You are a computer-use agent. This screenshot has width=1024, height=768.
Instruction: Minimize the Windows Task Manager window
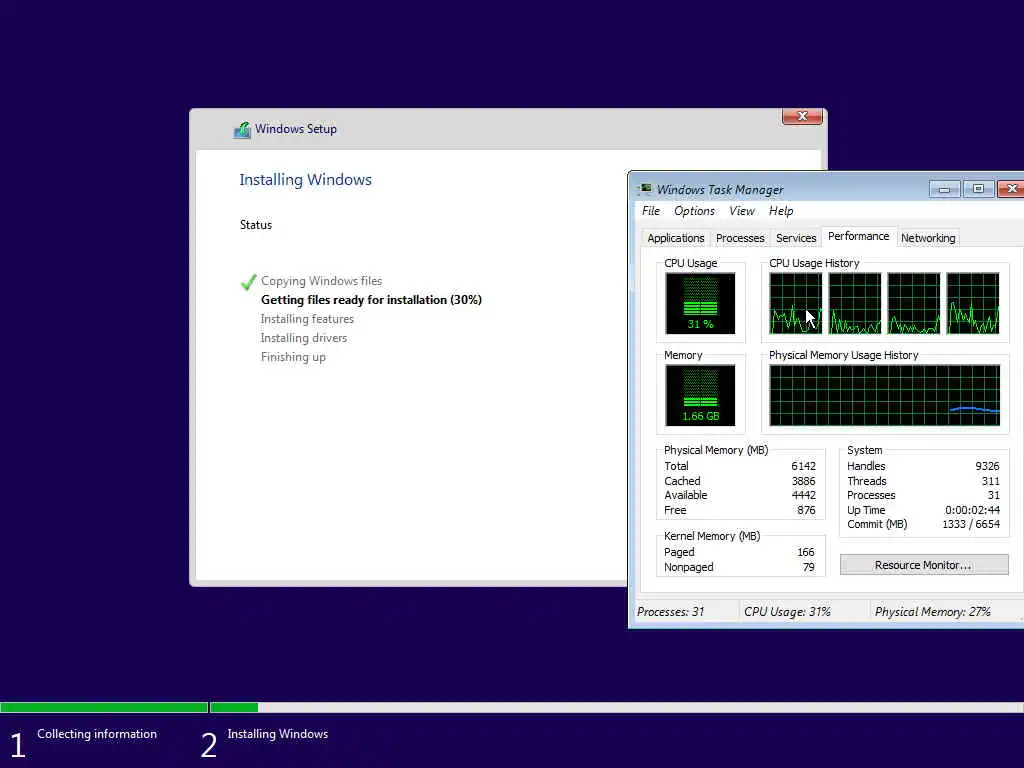pyautogui.click(x=944, y=189)
